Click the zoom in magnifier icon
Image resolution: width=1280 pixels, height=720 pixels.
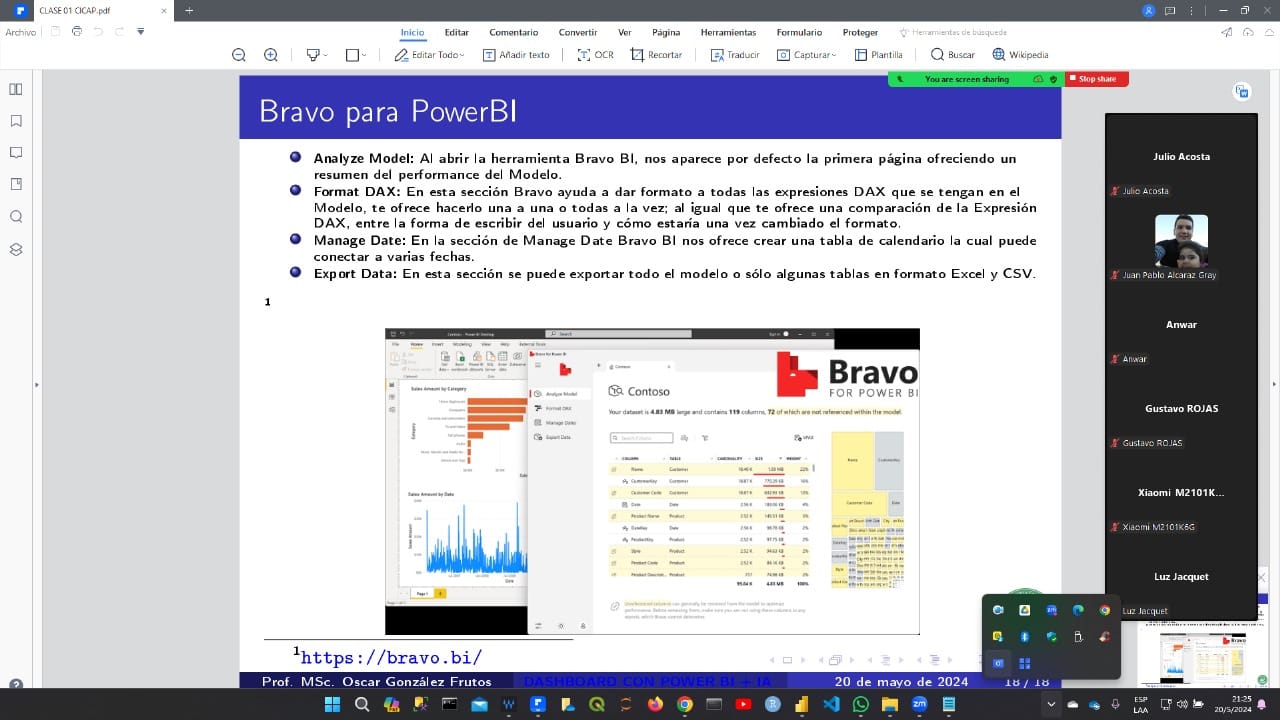point(271,55)
